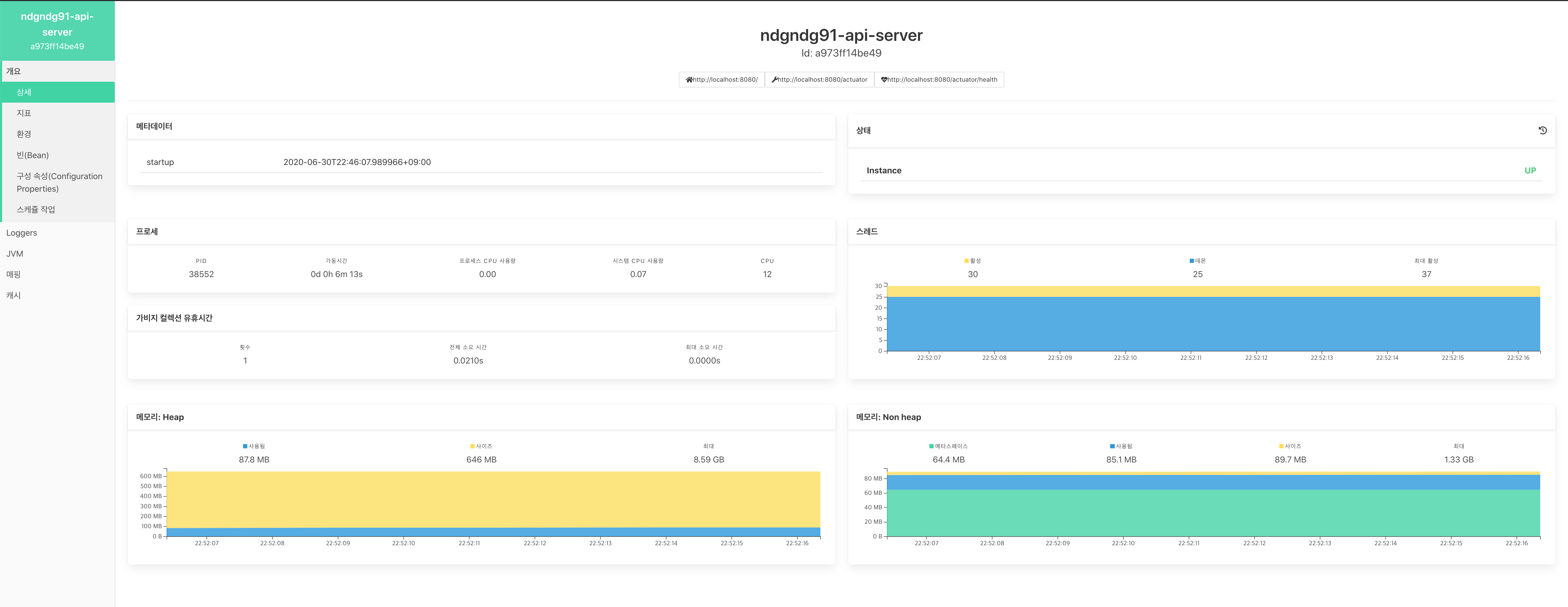Click the yellow 사이즈 Heap legend swatch
The width and height of the screenshot is (1568, 607).
(472, 446)
